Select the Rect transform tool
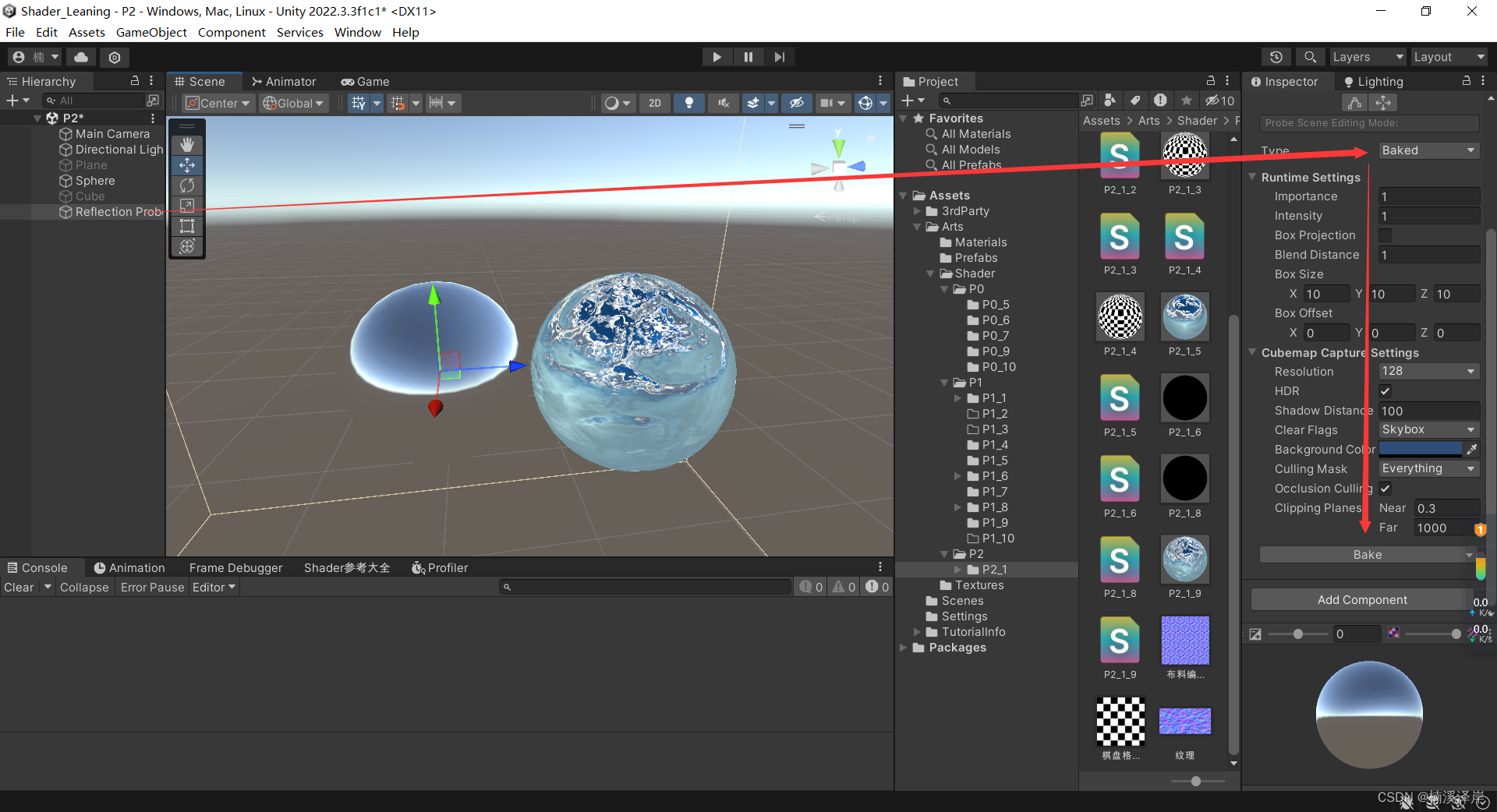 pos(186,226)
